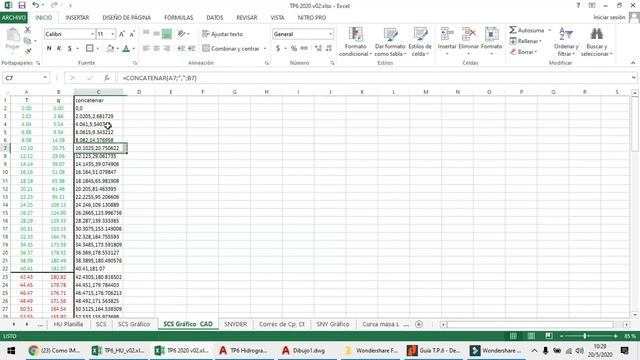Apply currency $ accounting format
Viewport: 640px width, 360px height.
coord(278,48)
